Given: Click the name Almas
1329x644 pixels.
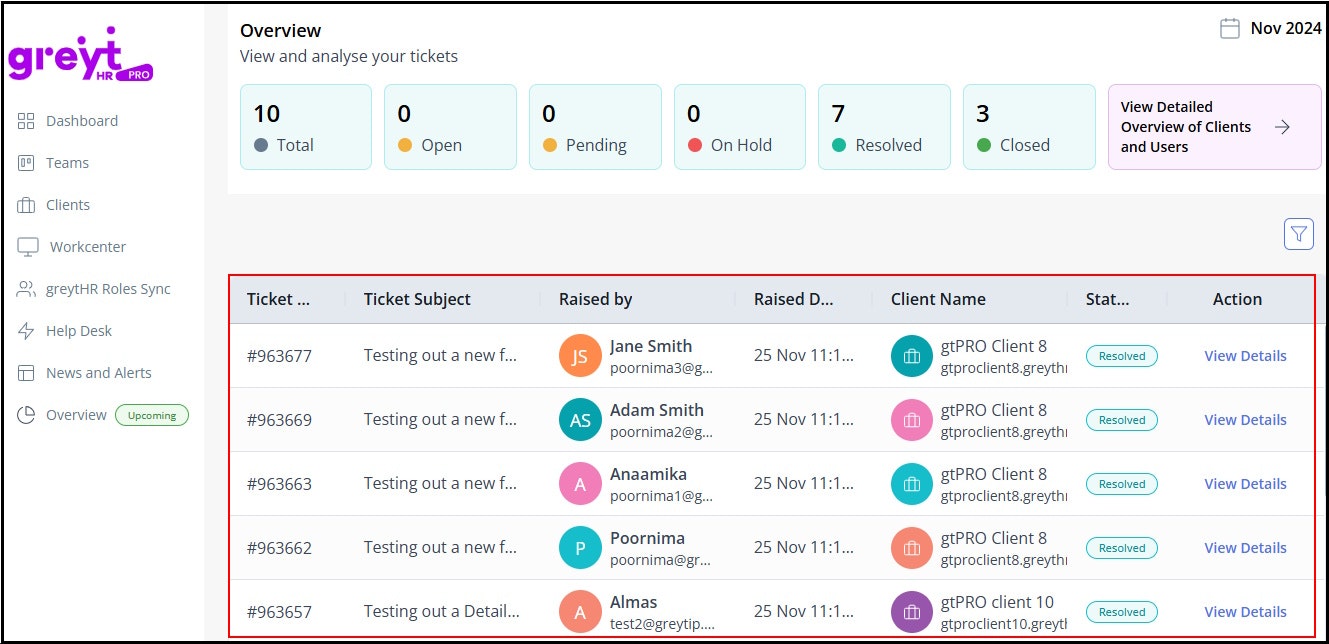Looking at the screenshot, I should tap(634, 602).
